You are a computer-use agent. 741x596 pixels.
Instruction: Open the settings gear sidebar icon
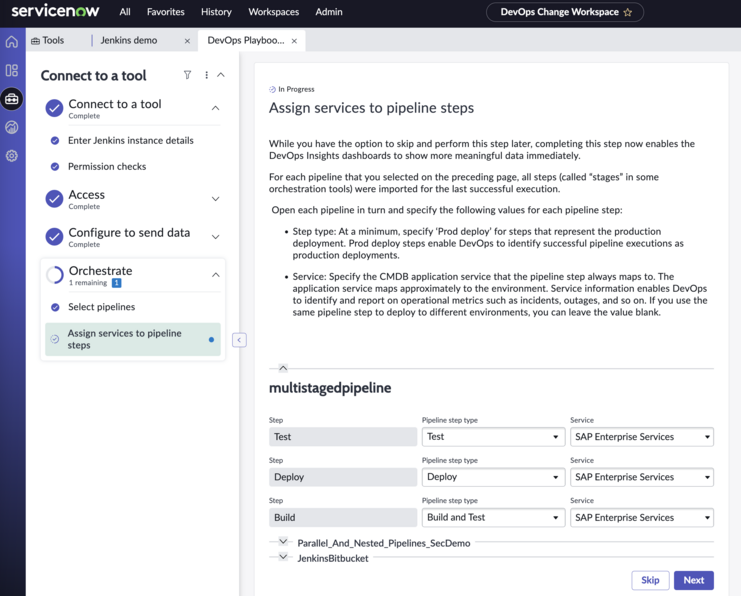point(12,155)
